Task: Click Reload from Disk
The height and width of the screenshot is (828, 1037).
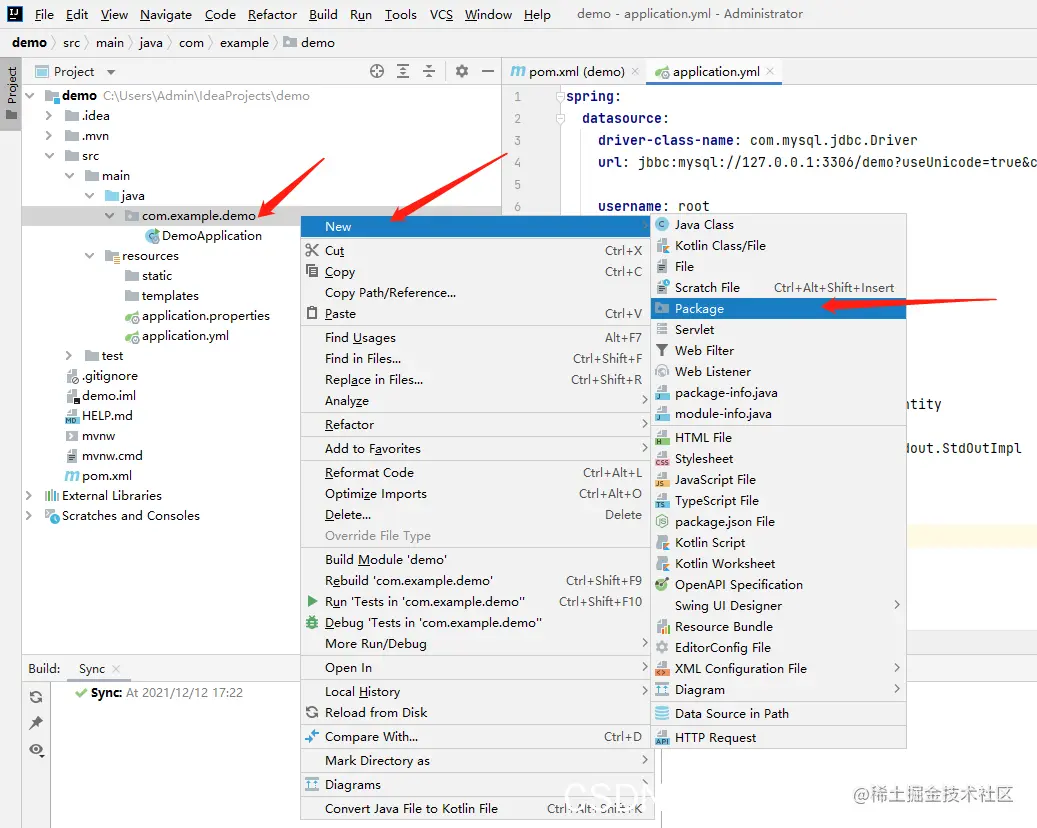Action: click(476, 713)
